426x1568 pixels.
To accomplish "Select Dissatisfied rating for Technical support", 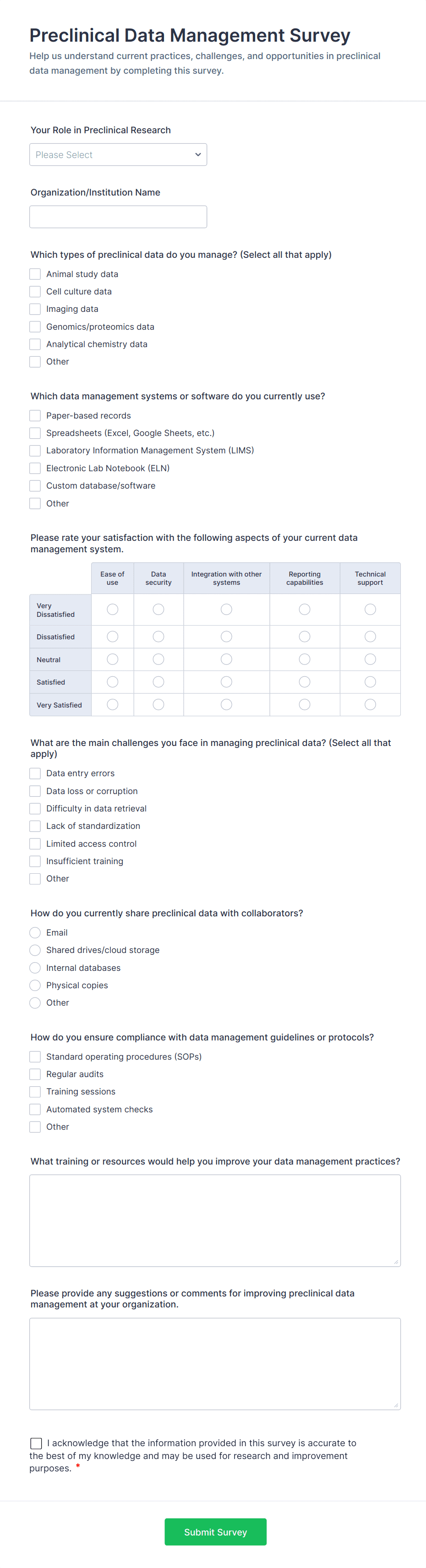I will 370,636.
